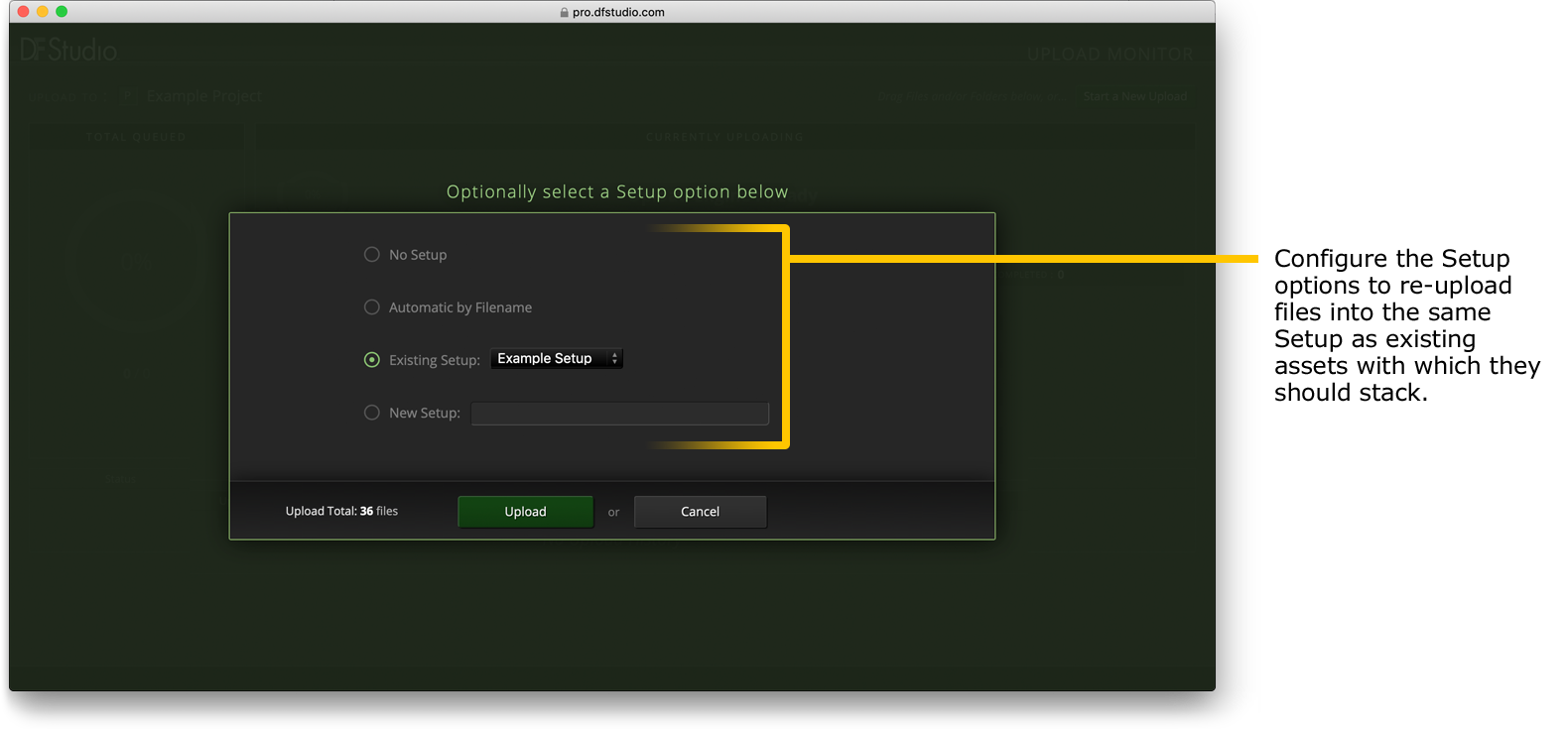Enable the New Setup radio option

(372, 413)
